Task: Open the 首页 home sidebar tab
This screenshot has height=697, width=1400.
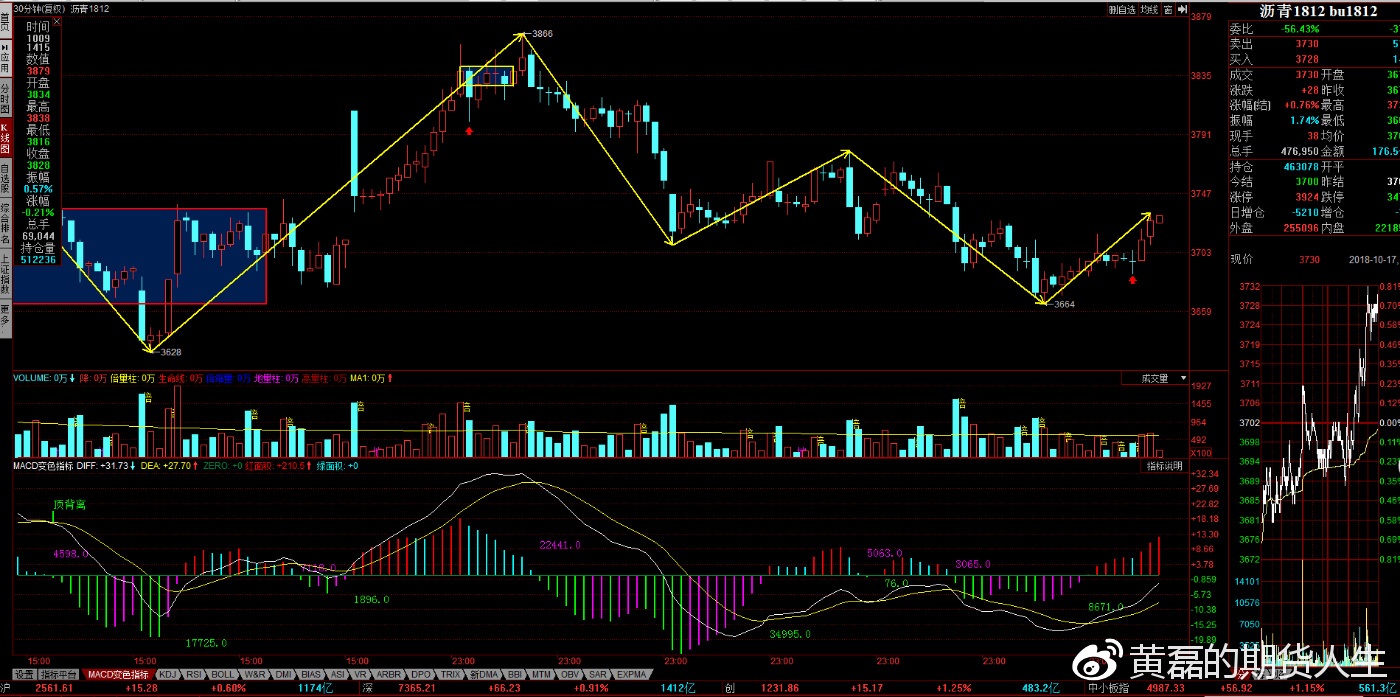Action: click(5, 22)
